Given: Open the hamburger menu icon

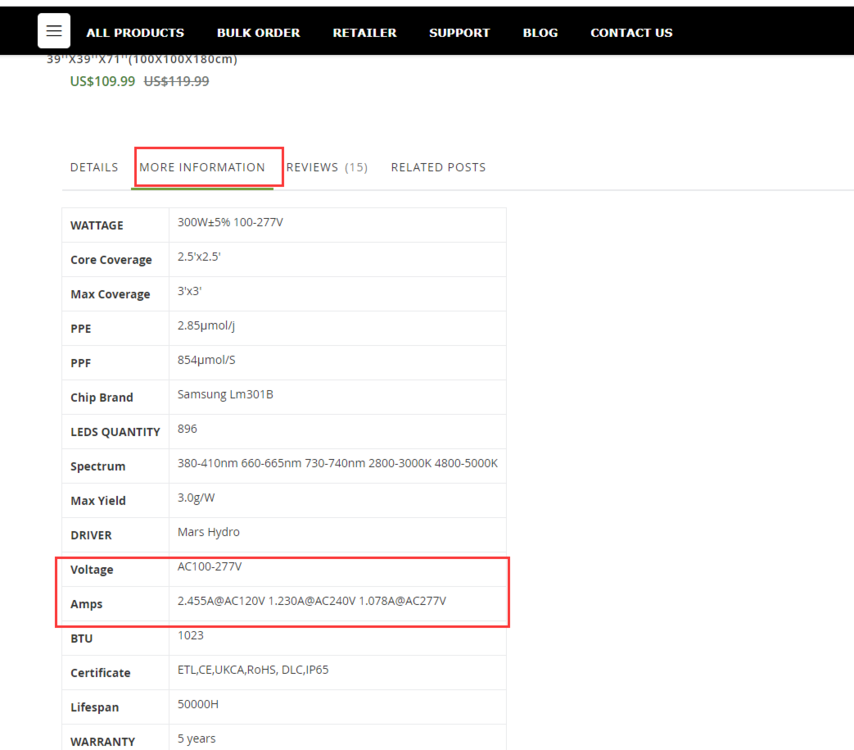Looking at the screenshot, I should click(x=53, y=31).
